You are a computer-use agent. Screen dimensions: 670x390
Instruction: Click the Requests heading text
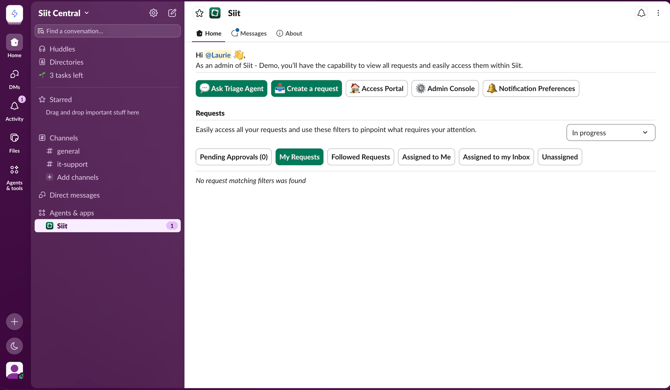click(210, 113)
